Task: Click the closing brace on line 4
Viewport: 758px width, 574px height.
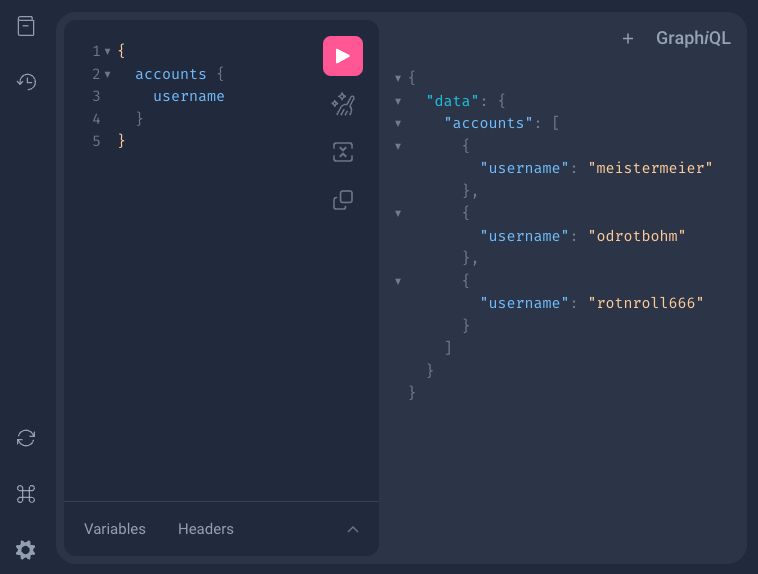Action: [139, 118]
